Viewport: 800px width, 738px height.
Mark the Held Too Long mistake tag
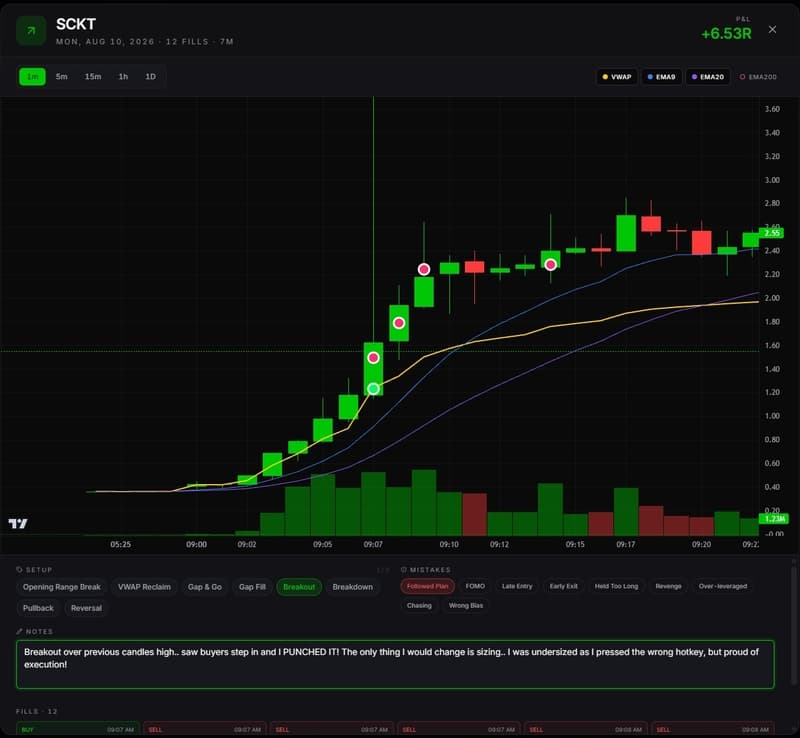[616, 586]
